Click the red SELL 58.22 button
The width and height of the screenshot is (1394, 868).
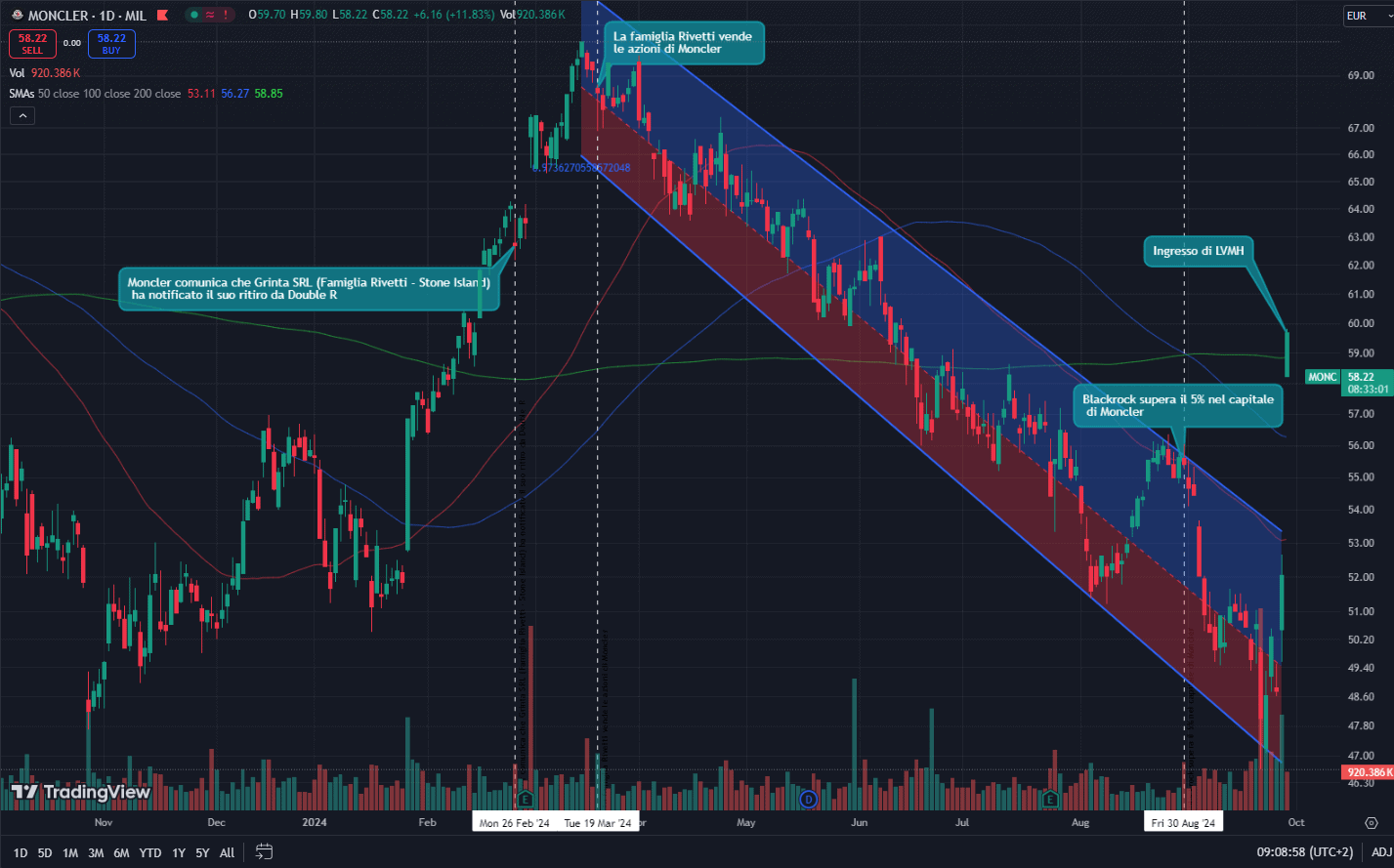pyautogui.click(x=32, y=44)
